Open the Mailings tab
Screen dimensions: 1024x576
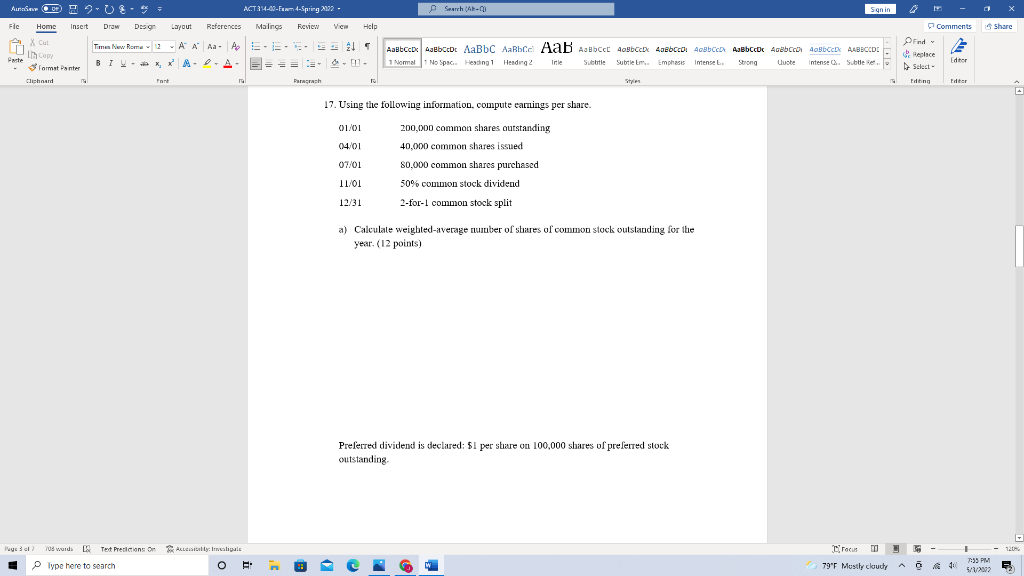pos(268,27)
